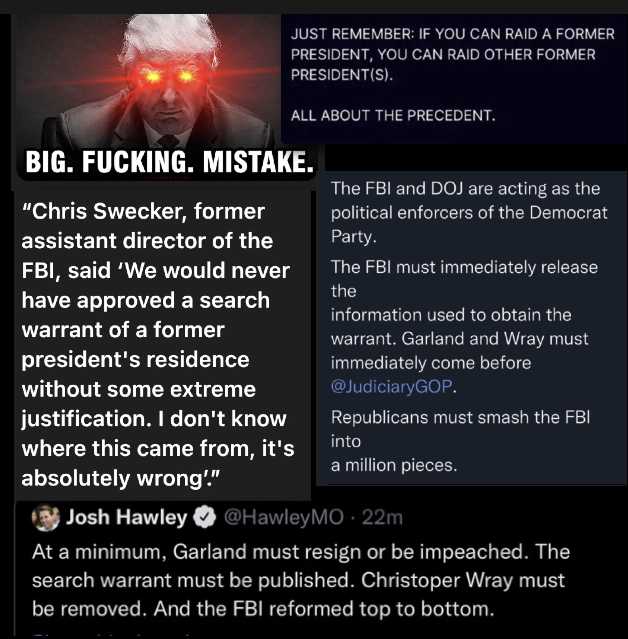Open the glowing red eyes portrait image

pos(148,81)
